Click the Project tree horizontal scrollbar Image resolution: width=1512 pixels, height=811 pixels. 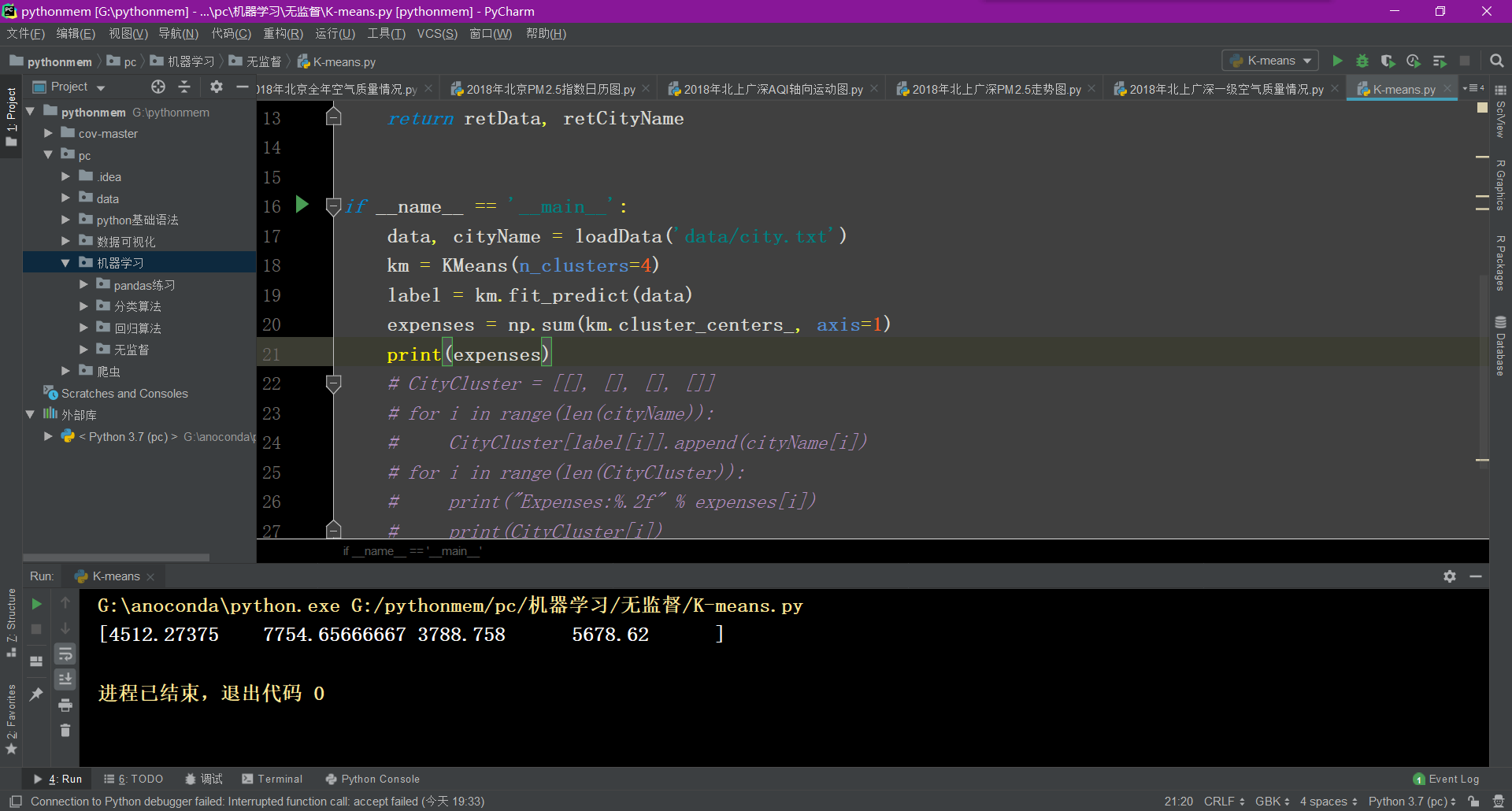click(117, 557)
